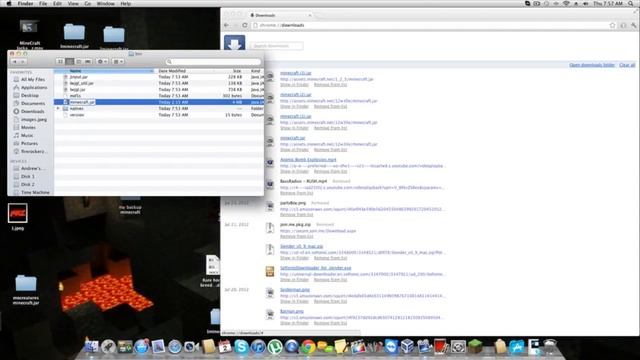This screenshot has height=360, width=640.
Task: Open VirtualBox from the Dock
Action: [x=407, y=347]
